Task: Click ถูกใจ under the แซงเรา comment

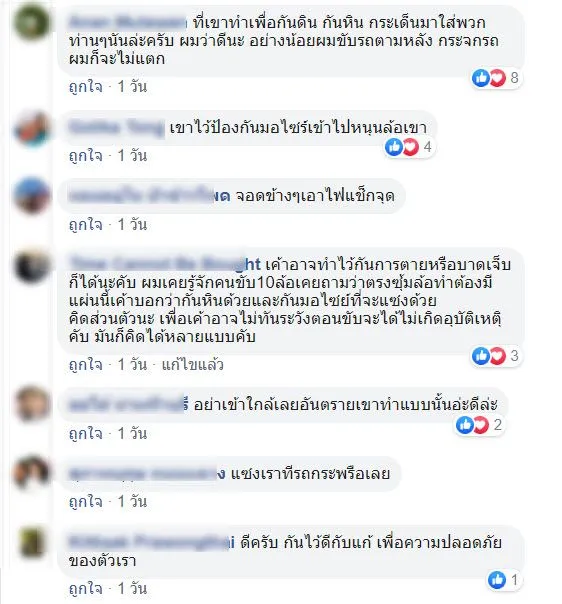Action: coord(86,502)
